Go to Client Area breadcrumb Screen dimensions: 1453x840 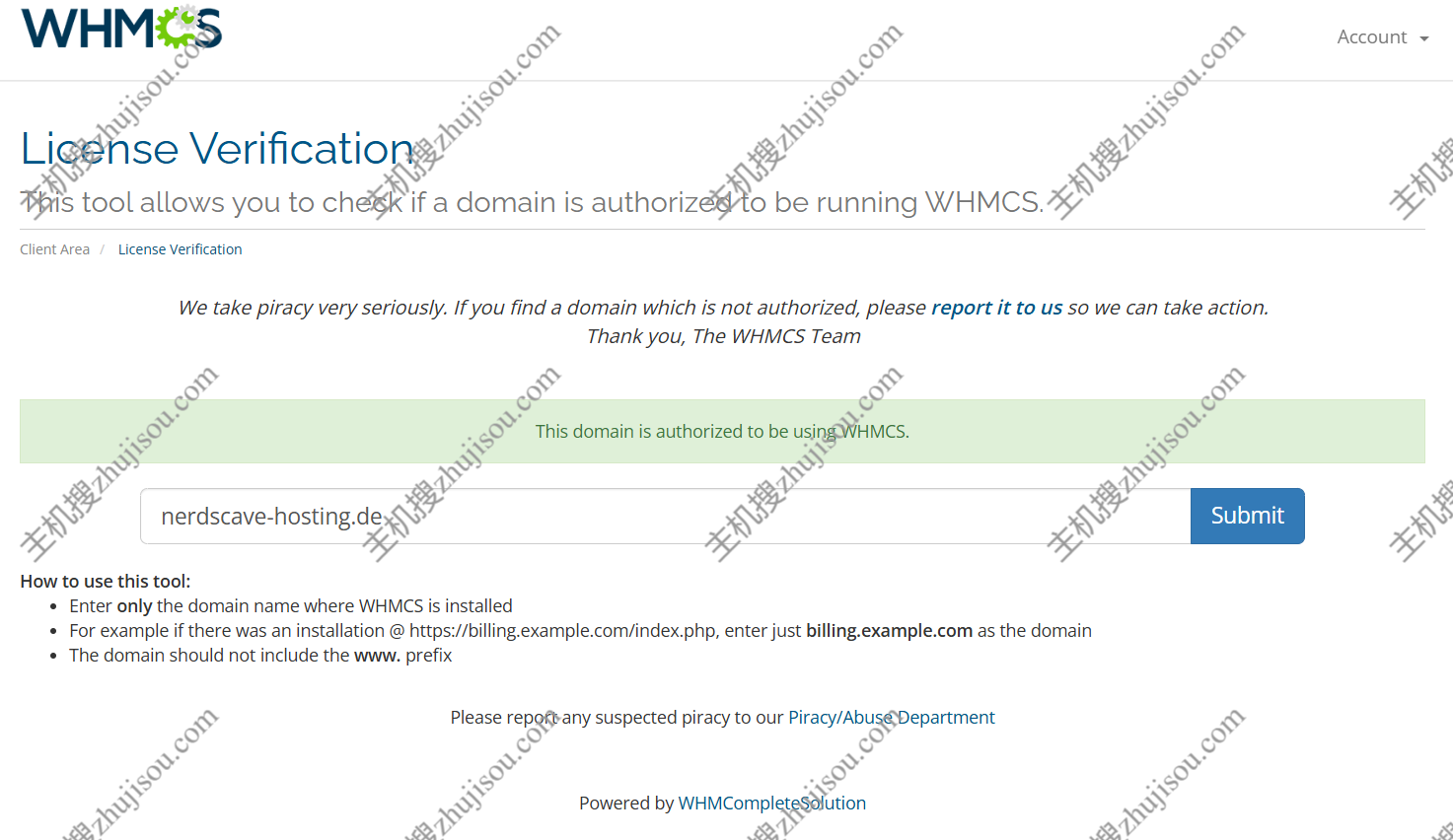pyautogui.click(x=54, y=249)
